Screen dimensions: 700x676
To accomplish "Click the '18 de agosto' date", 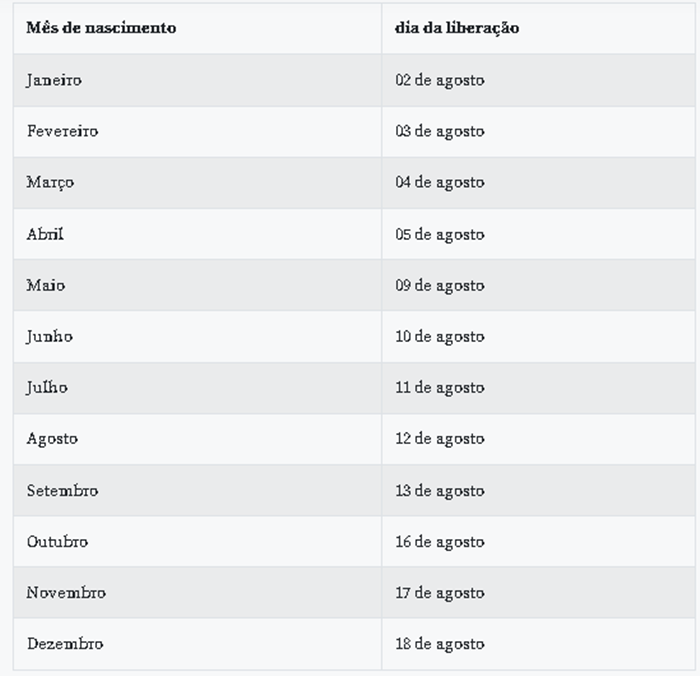I will pyautogui.click(x=440, y=644).
